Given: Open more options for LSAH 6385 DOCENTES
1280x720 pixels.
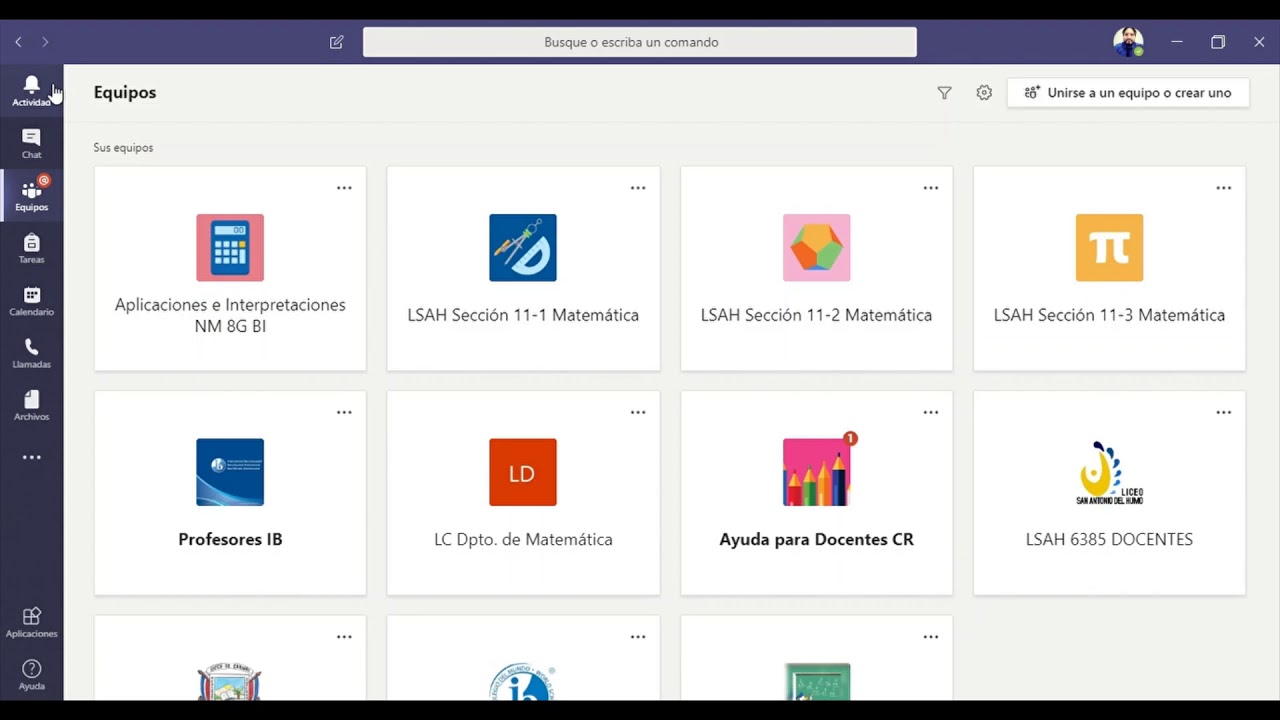Looking at the screenshot, I should tap(1224, 412).
